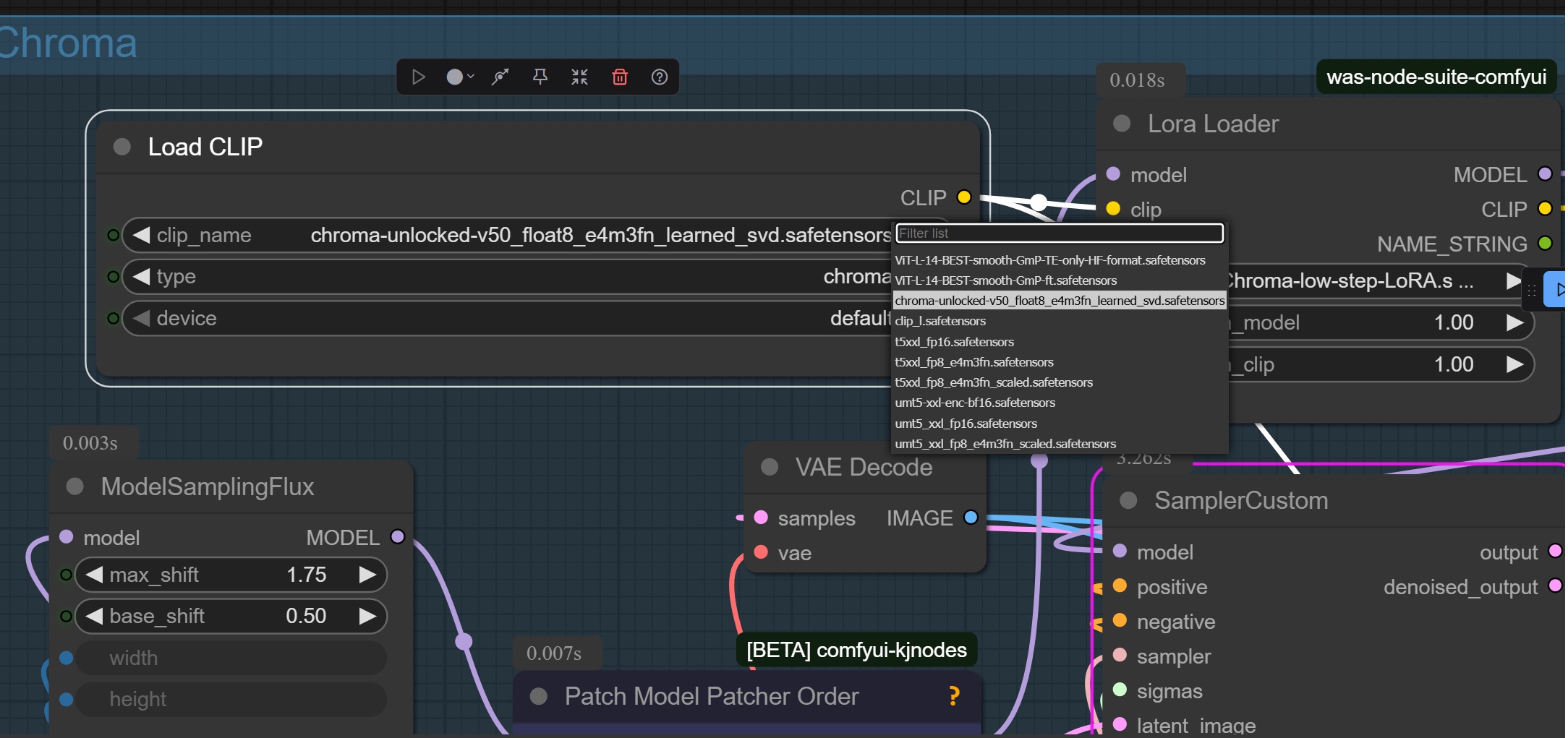Viewport: 1568px width, 738px height.
Task: Toggle the collapse dot on the Lora Loader node
Action: (x=1122, y=124)
